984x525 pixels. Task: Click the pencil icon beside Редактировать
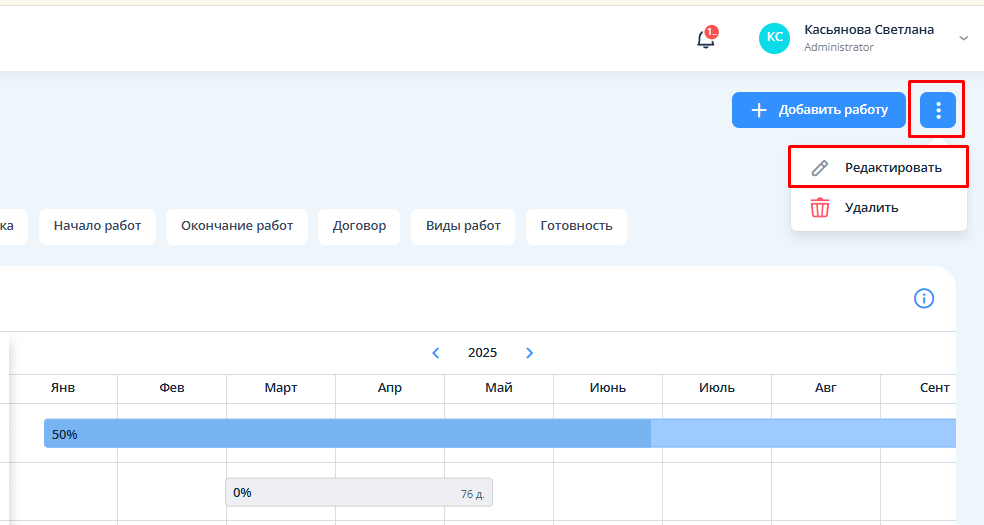click(x=820, y=168)
